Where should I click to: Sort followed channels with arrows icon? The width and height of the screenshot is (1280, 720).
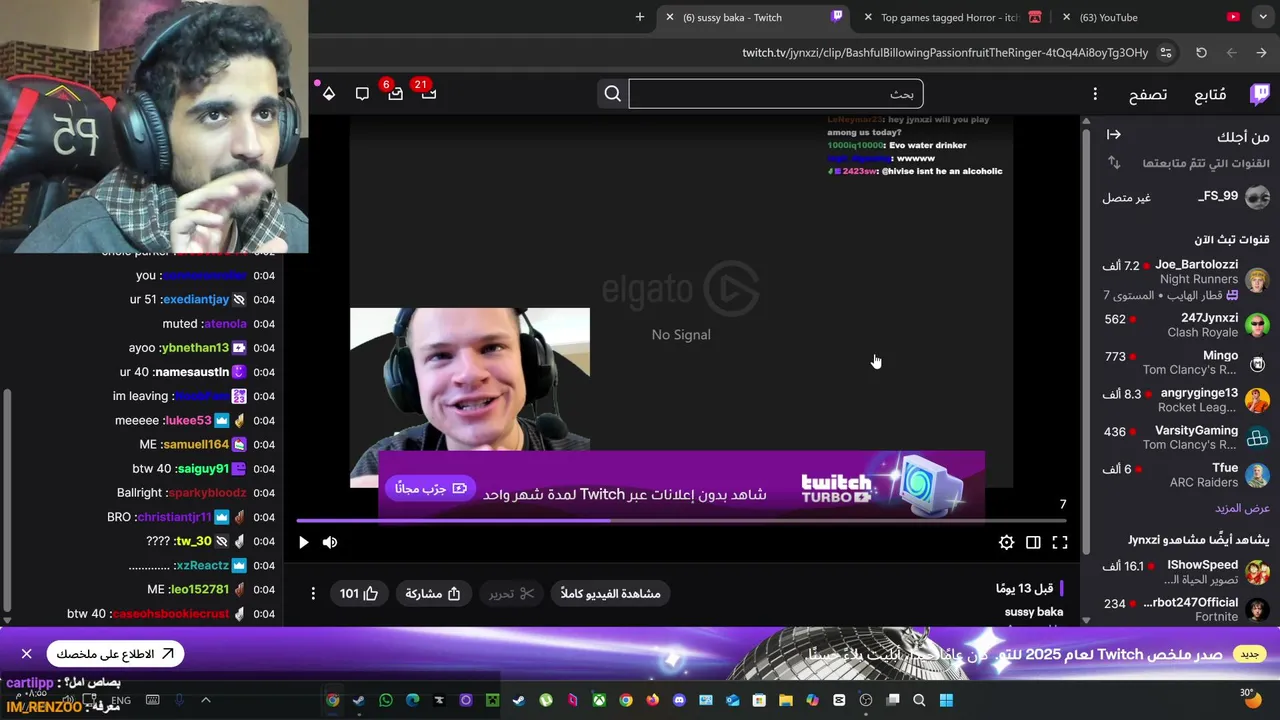tap(1113, 163)
